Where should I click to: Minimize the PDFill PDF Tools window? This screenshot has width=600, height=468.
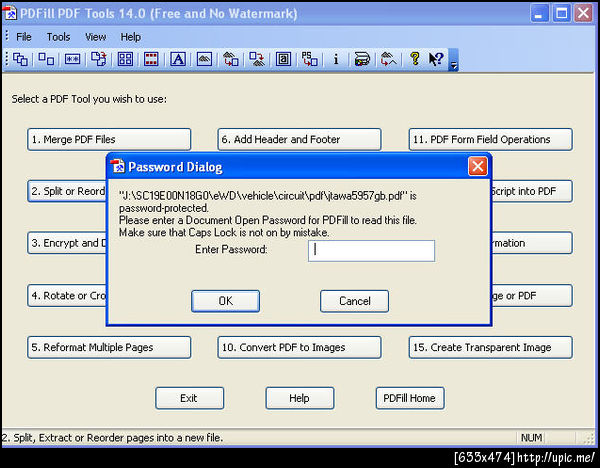tap(540, 13)
